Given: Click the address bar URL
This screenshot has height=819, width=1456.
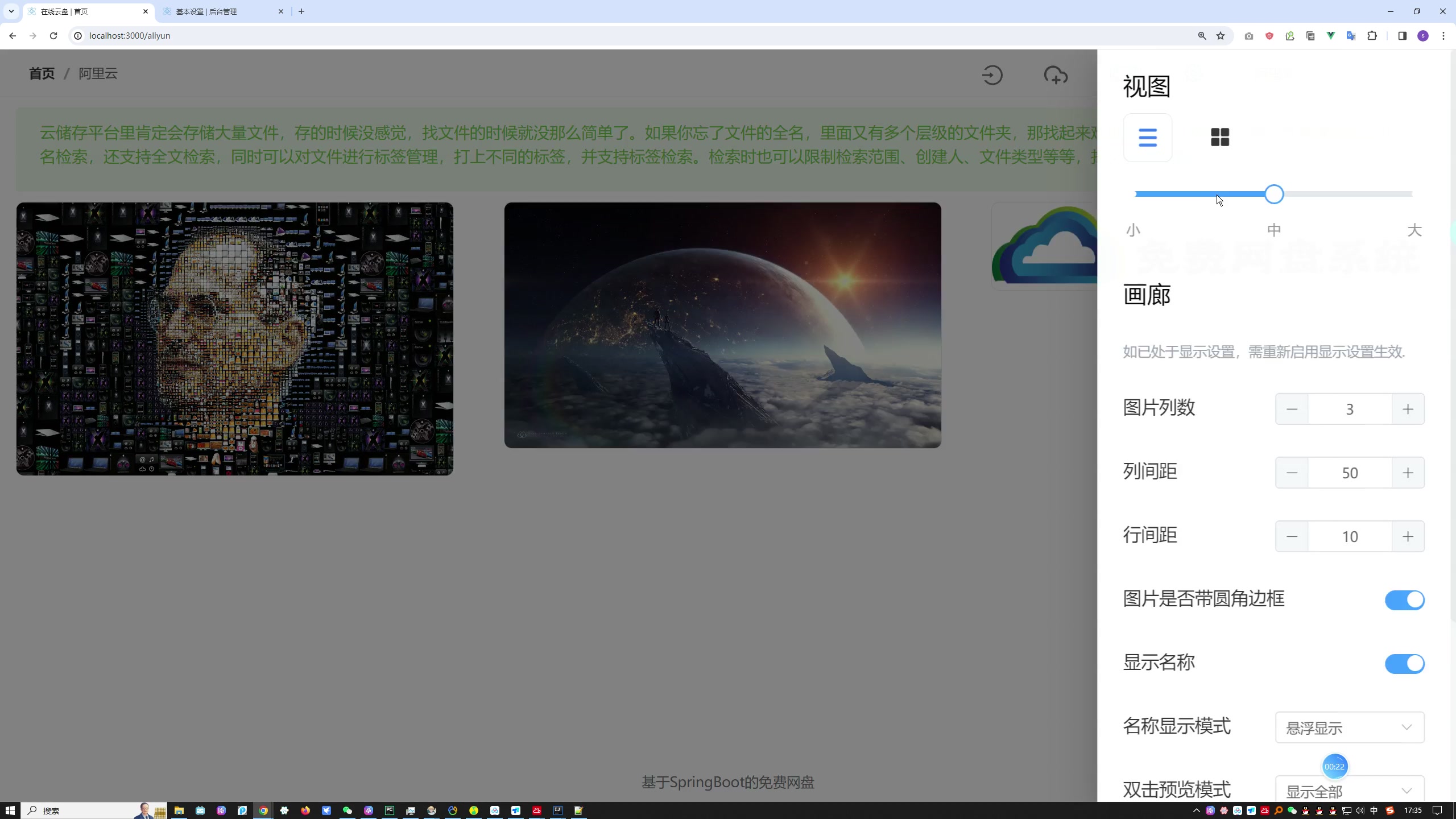Looking at the screenshot, I should point(130,36).
